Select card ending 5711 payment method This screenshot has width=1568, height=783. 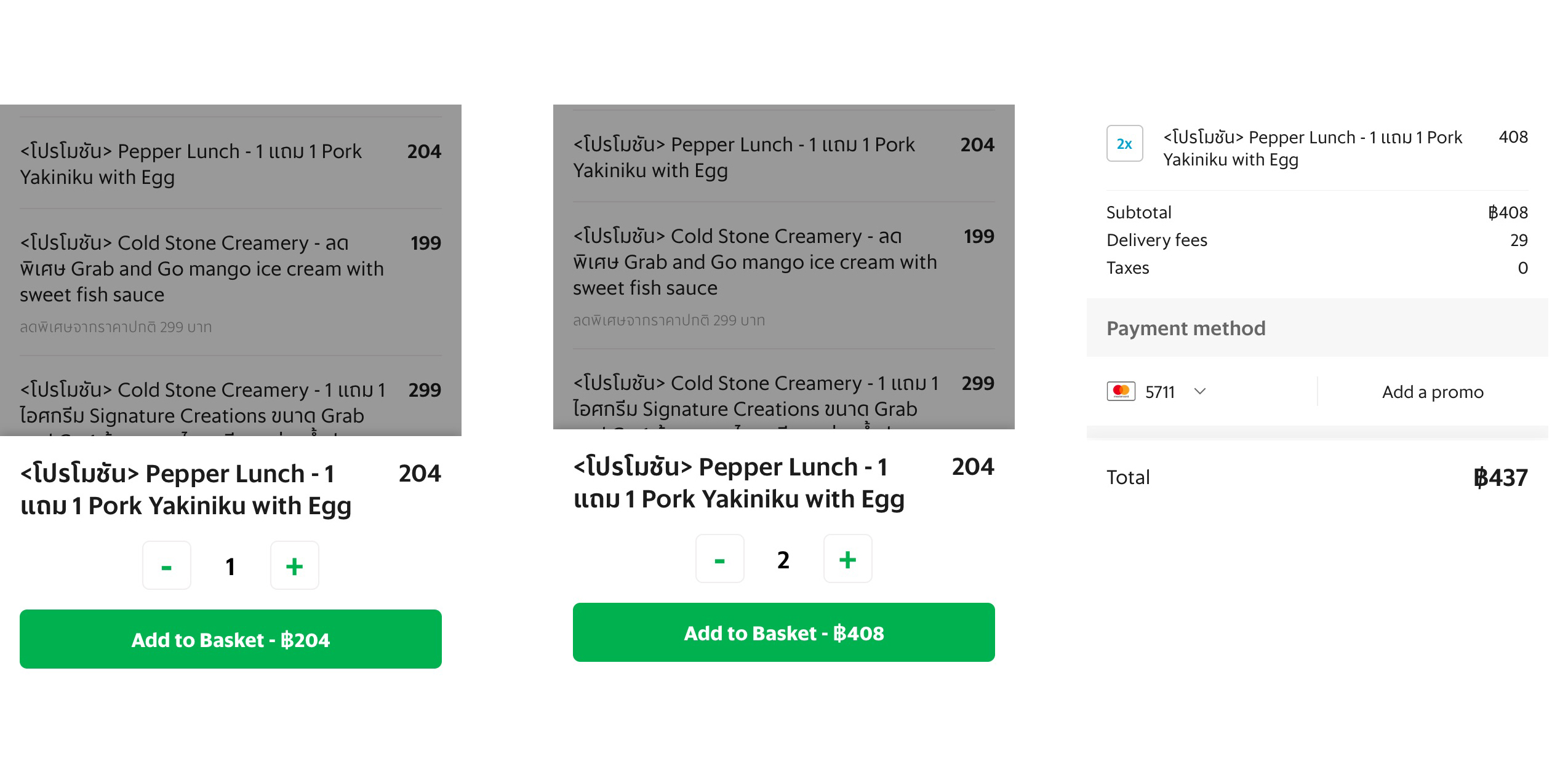click(x=1157, y=391)
